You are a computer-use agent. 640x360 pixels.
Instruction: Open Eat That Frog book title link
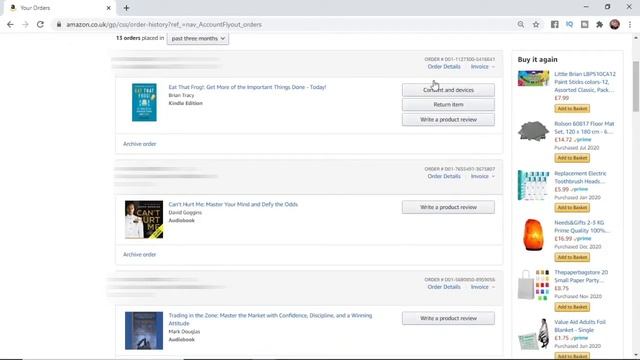point(247,87)
